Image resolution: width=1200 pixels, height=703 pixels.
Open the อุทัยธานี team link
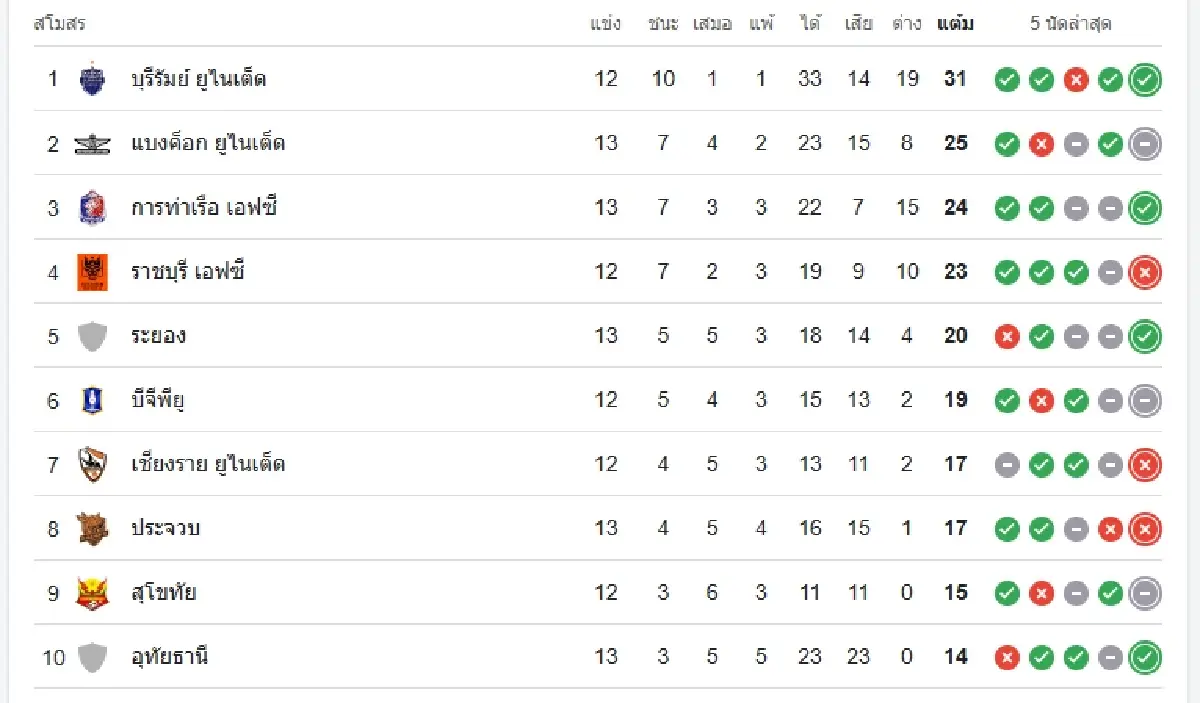(170, 657)
